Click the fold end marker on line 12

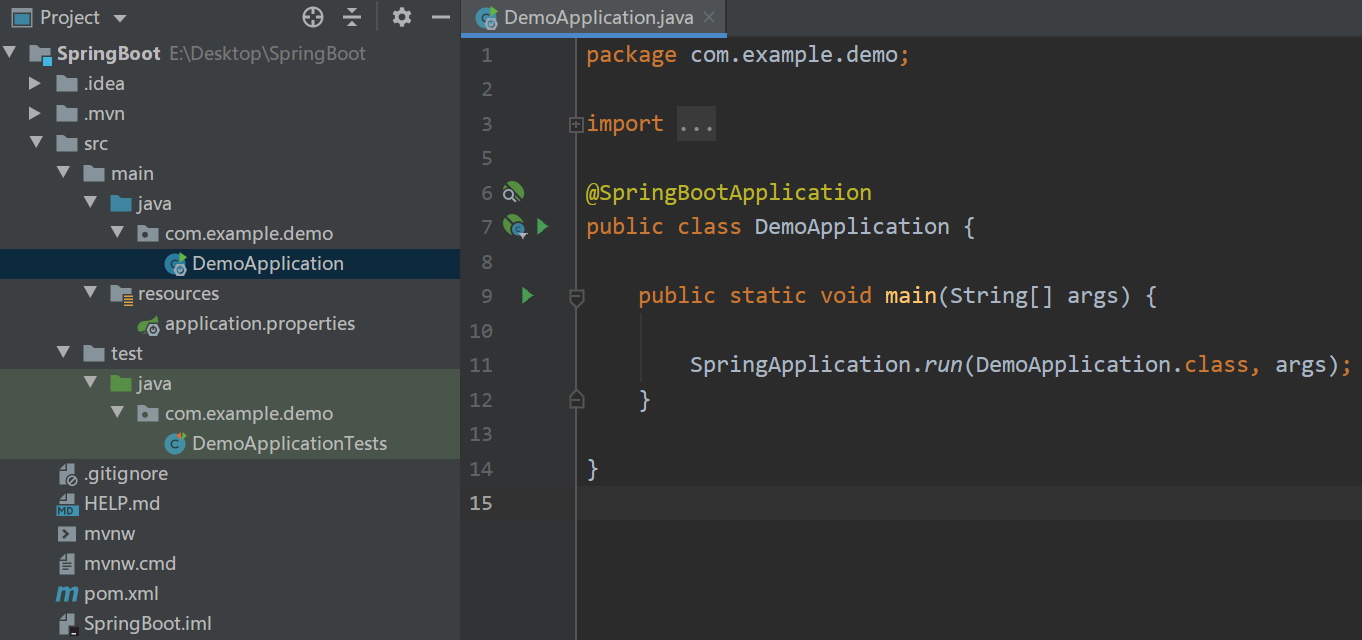pos(576,400)
